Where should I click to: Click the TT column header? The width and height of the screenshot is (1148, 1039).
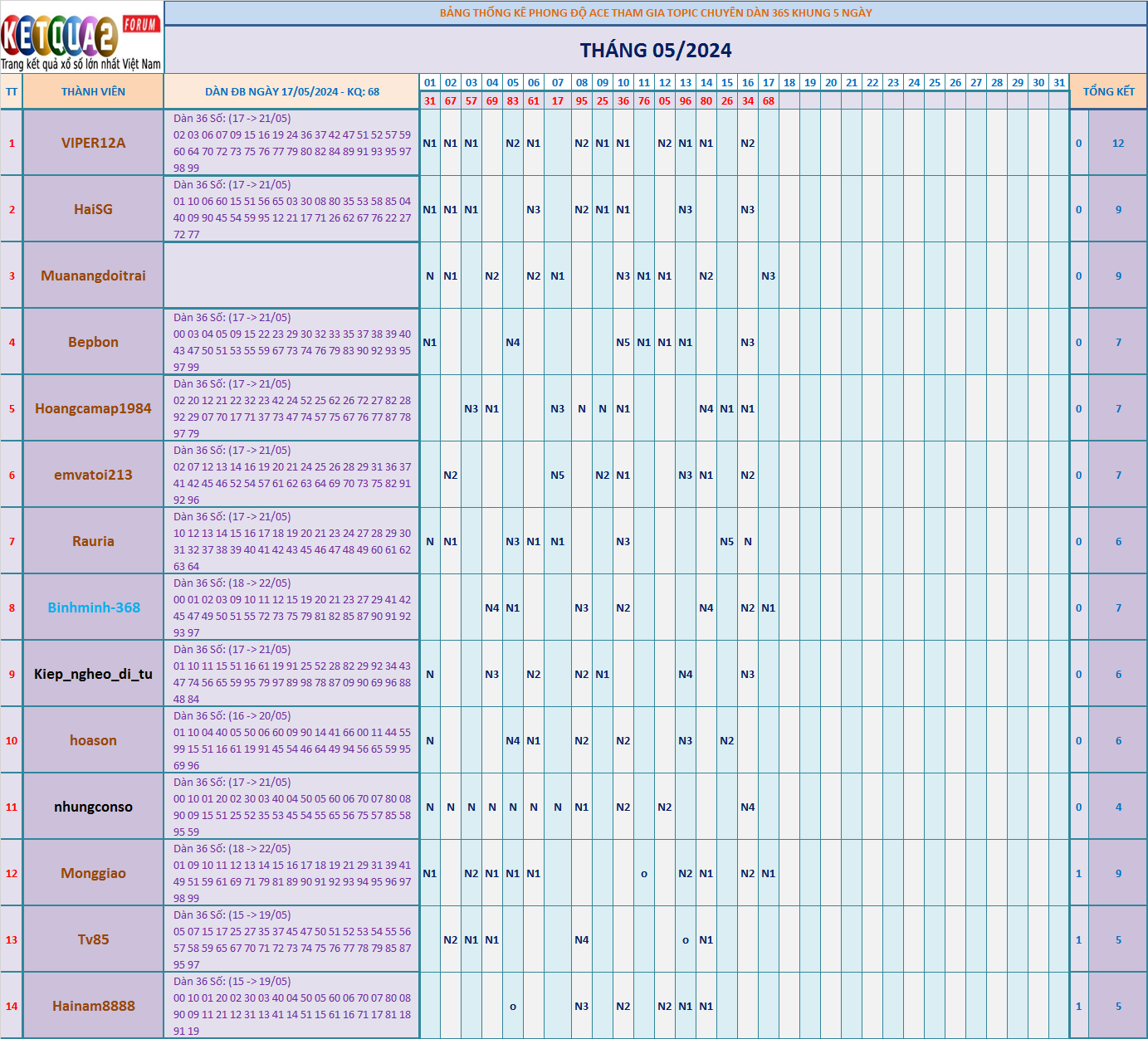[12, 91]
